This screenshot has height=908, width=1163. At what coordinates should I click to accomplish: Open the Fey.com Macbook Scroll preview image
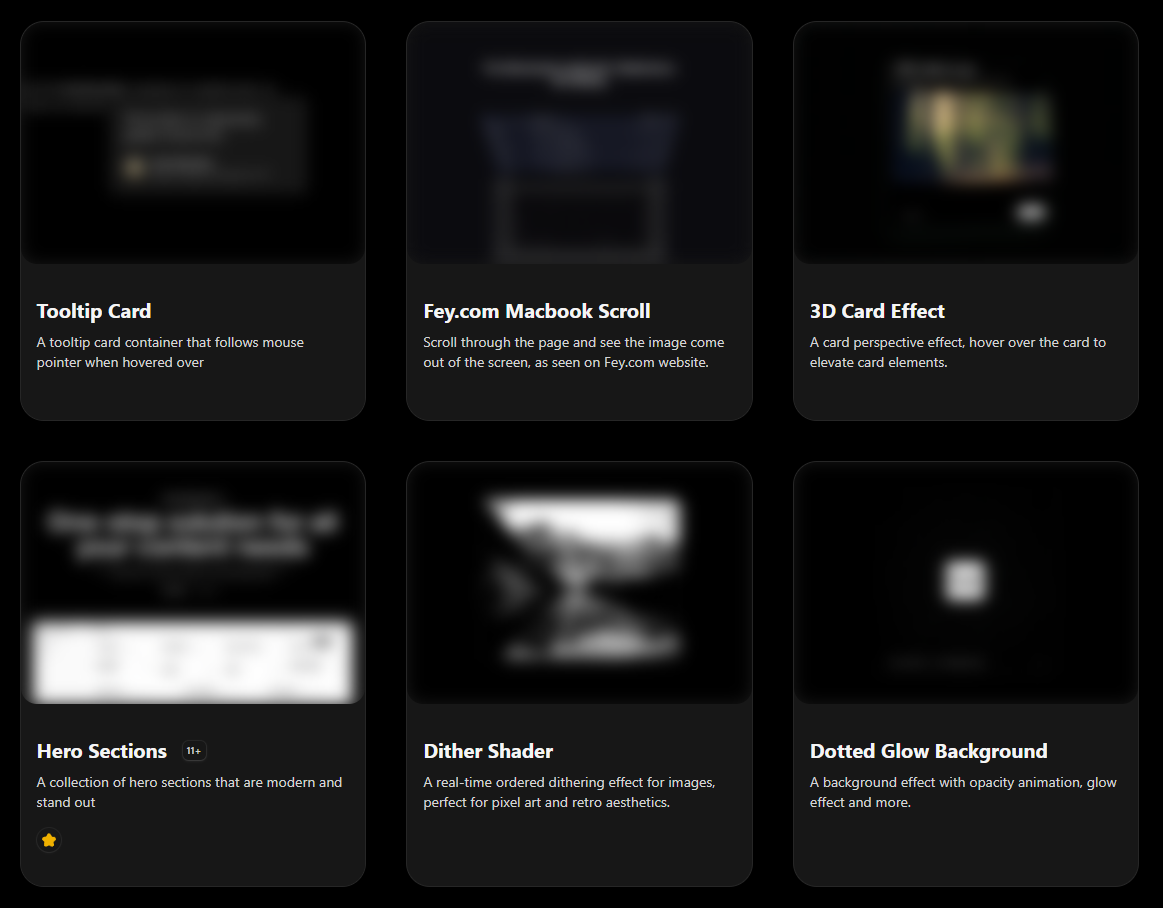coord(579,143)
